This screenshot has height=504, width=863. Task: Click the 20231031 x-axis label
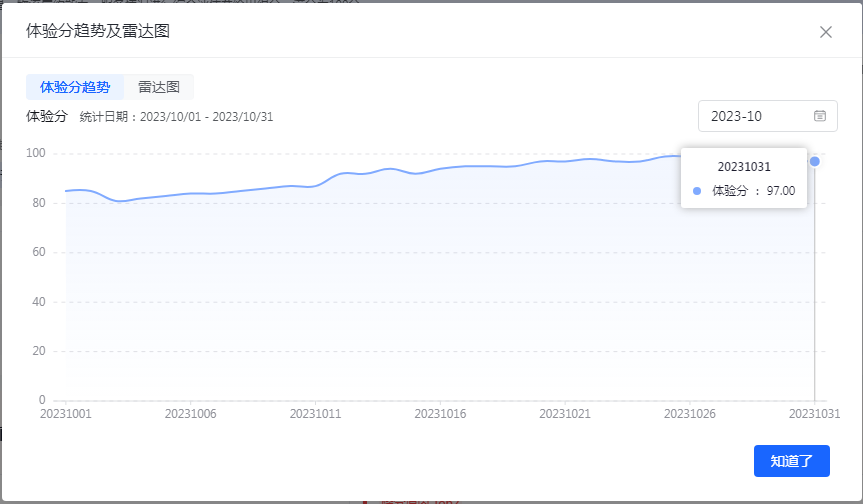pos(814,412)
